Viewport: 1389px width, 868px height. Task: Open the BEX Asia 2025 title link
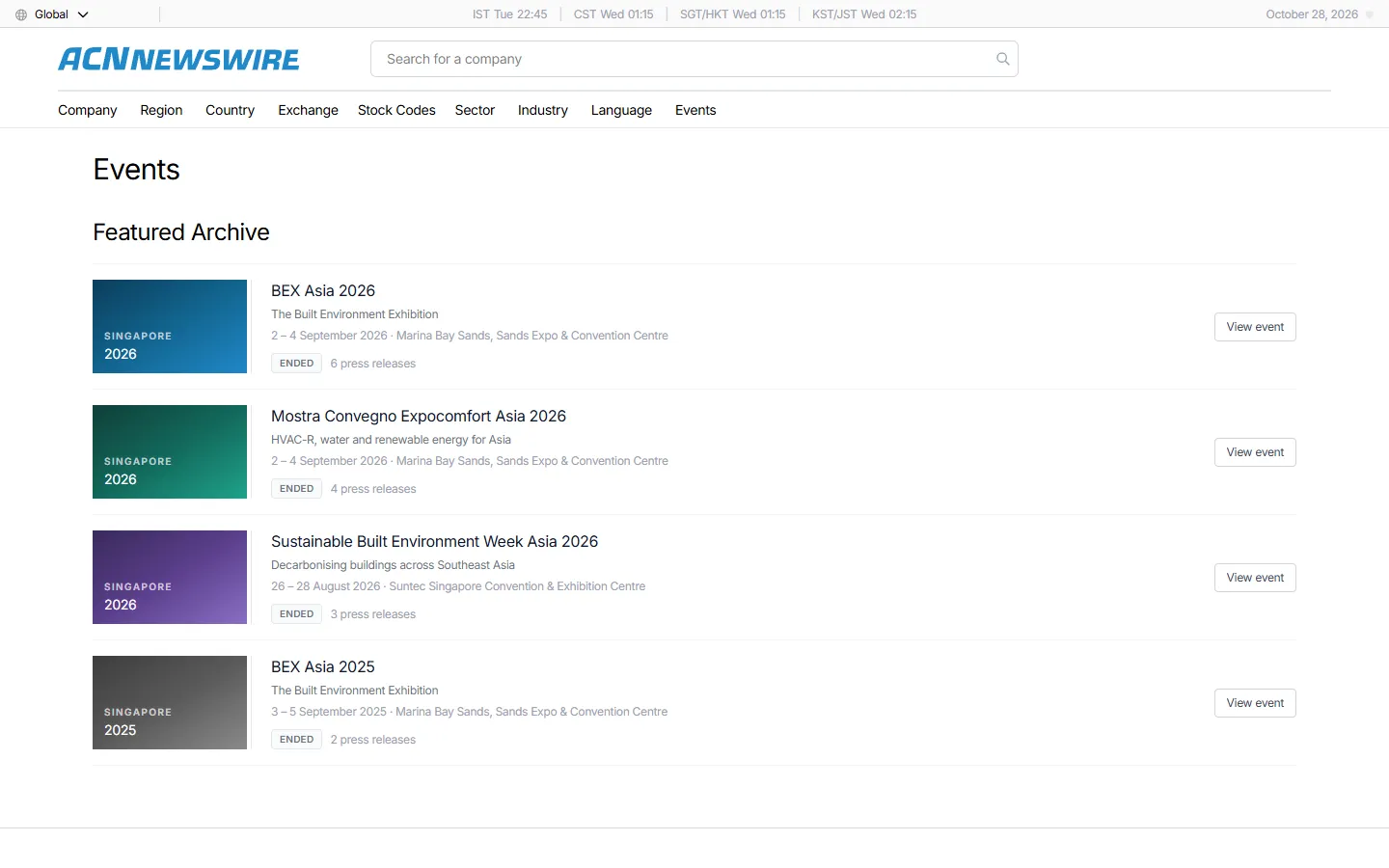(x=323, y=666)
